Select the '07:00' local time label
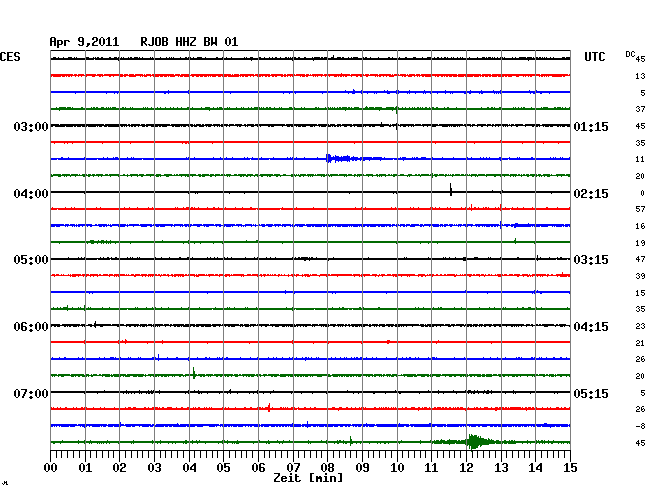The height and width of the screenshot is (494, 650). click(31, 393)
